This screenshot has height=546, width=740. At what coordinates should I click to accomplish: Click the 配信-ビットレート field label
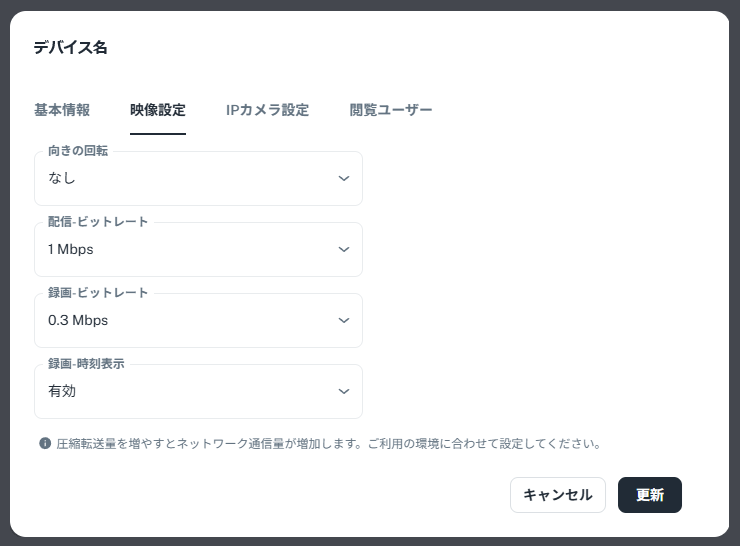pos(98,222)
